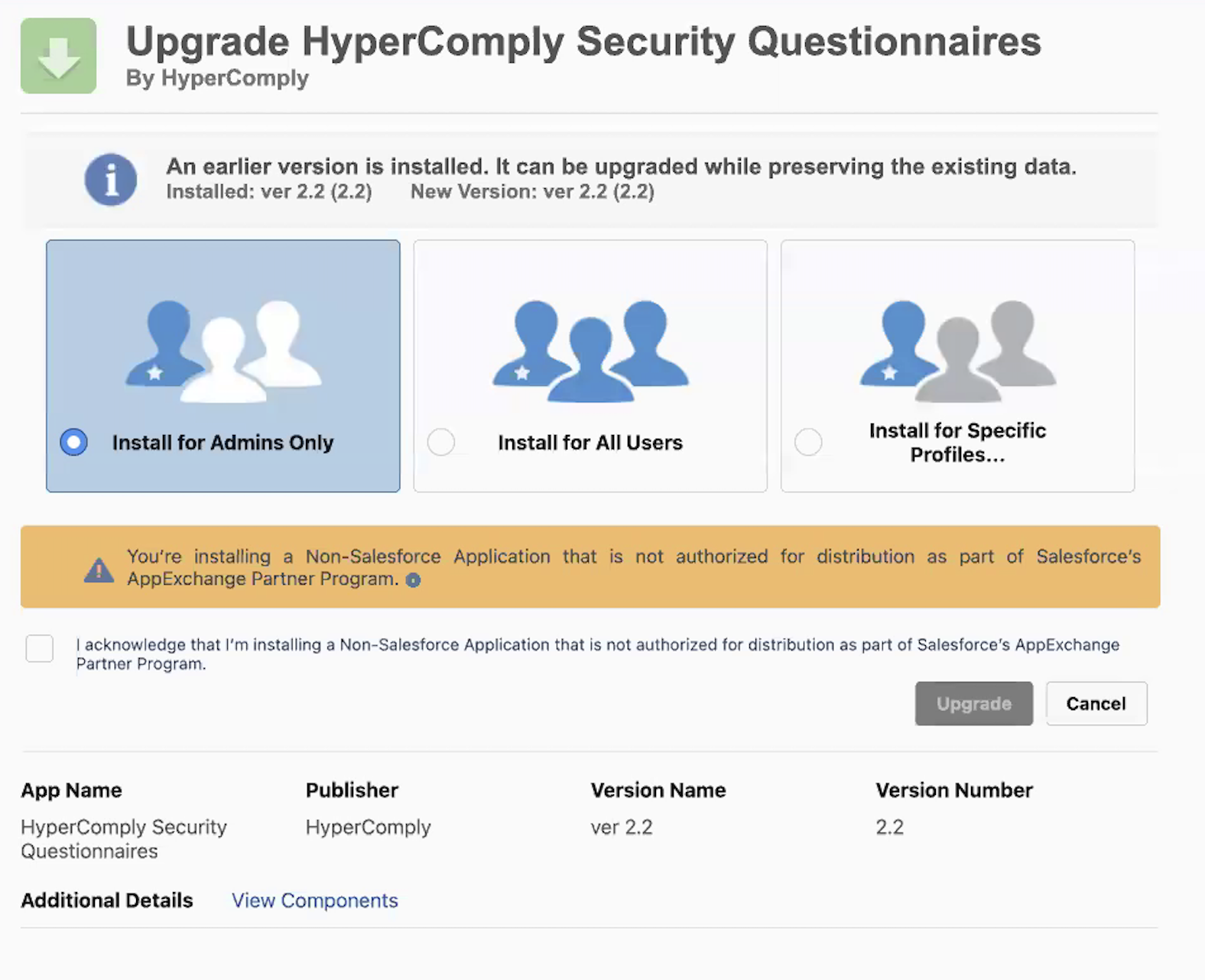Click the Install for Admins Only label

[222, 443]
